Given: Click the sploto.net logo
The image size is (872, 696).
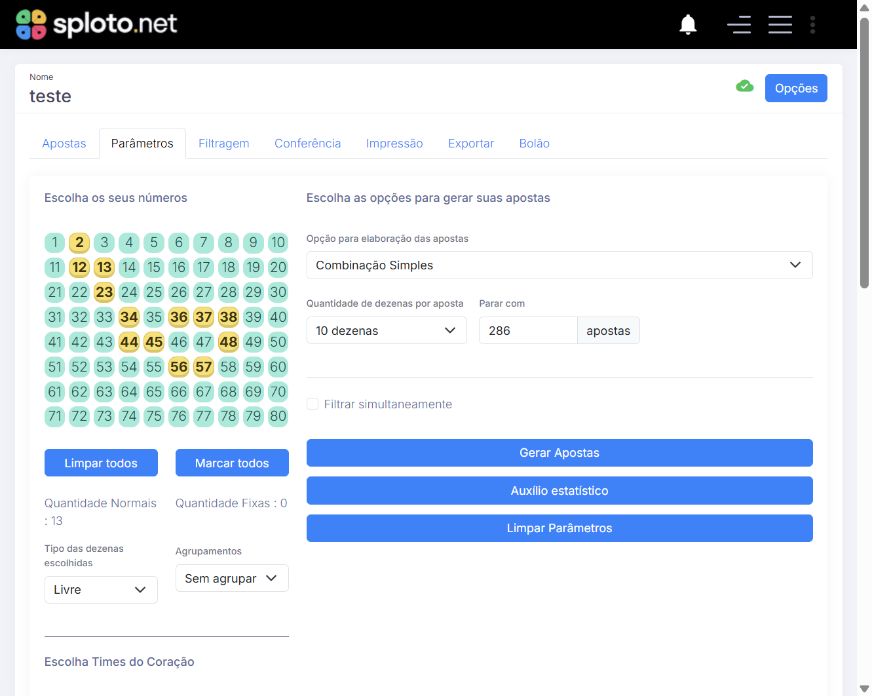Looking at the screenshot, I should click(96, 24).
